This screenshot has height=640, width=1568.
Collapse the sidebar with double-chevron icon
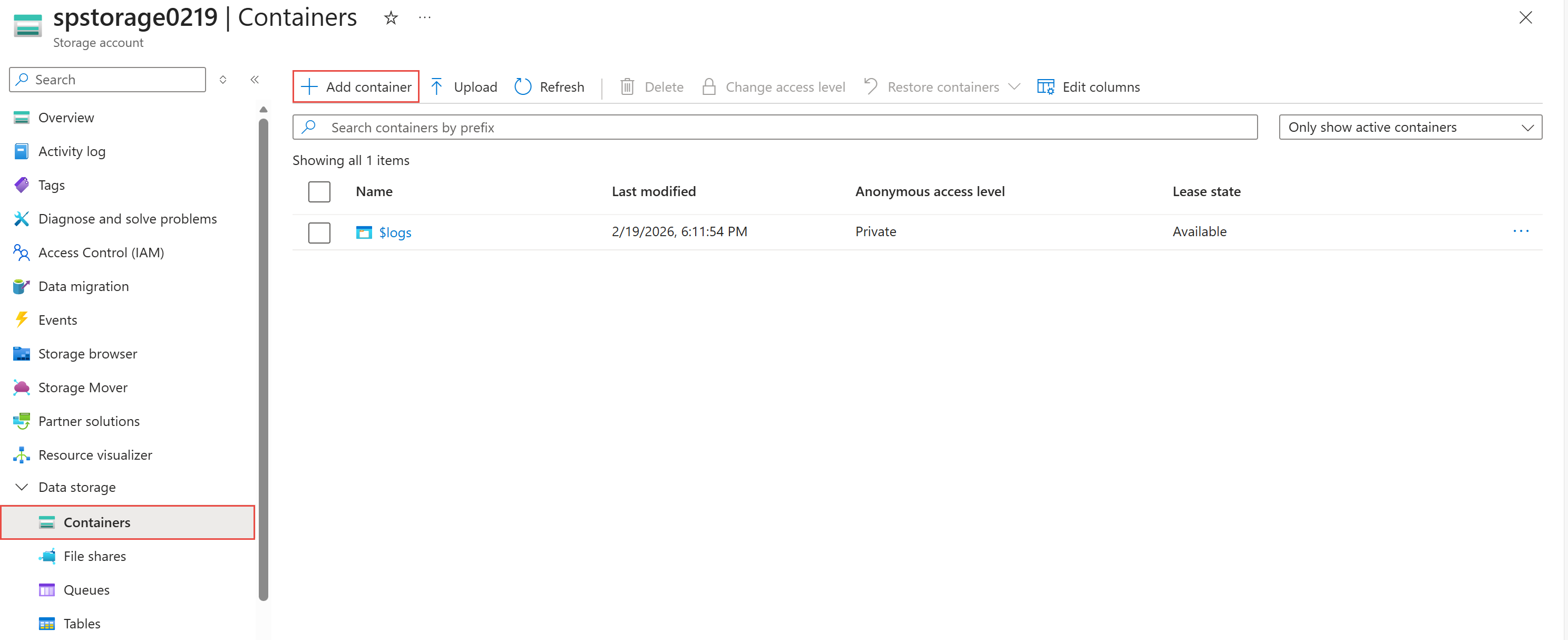[255, 80]
